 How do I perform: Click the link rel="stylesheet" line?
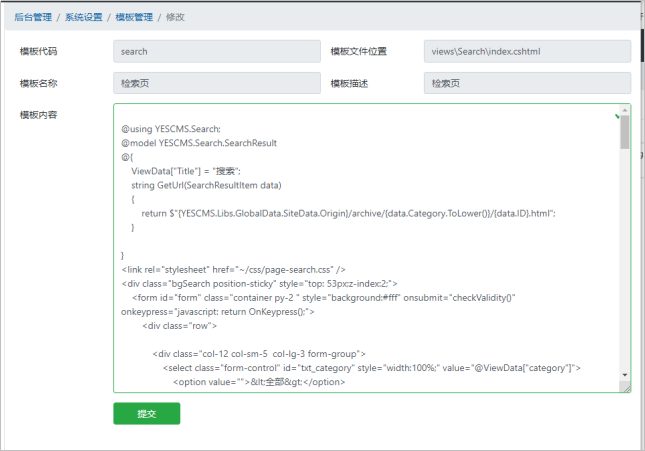coord(233,270)
